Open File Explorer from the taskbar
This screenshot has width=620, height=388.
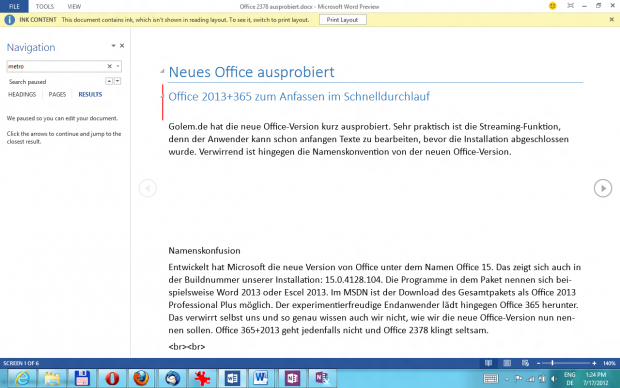pyautogui.click(x=52, y=379)
